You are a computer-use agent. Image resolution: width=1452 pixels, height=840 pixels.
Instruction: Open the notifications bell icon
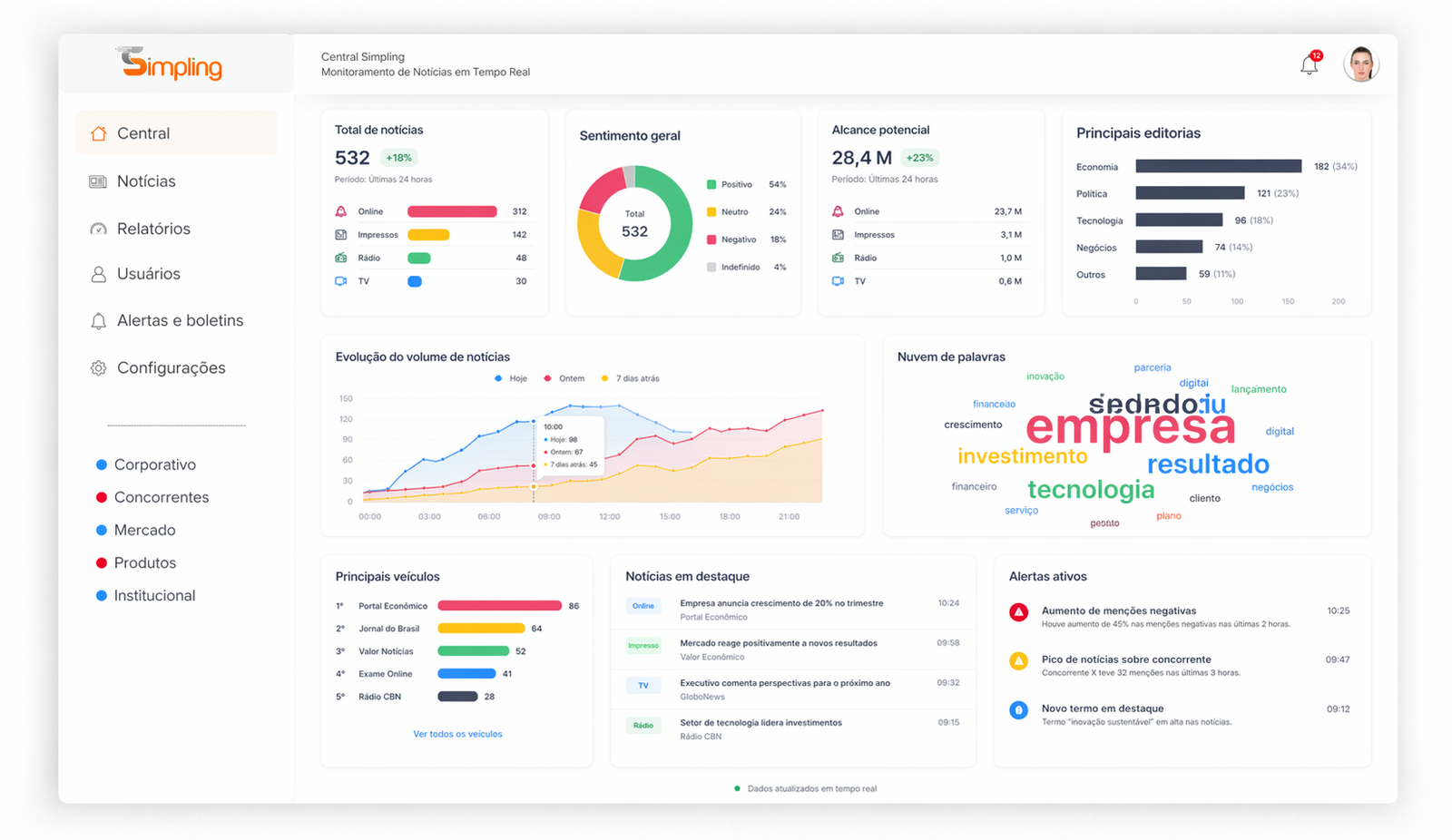tap(1309, 65)
